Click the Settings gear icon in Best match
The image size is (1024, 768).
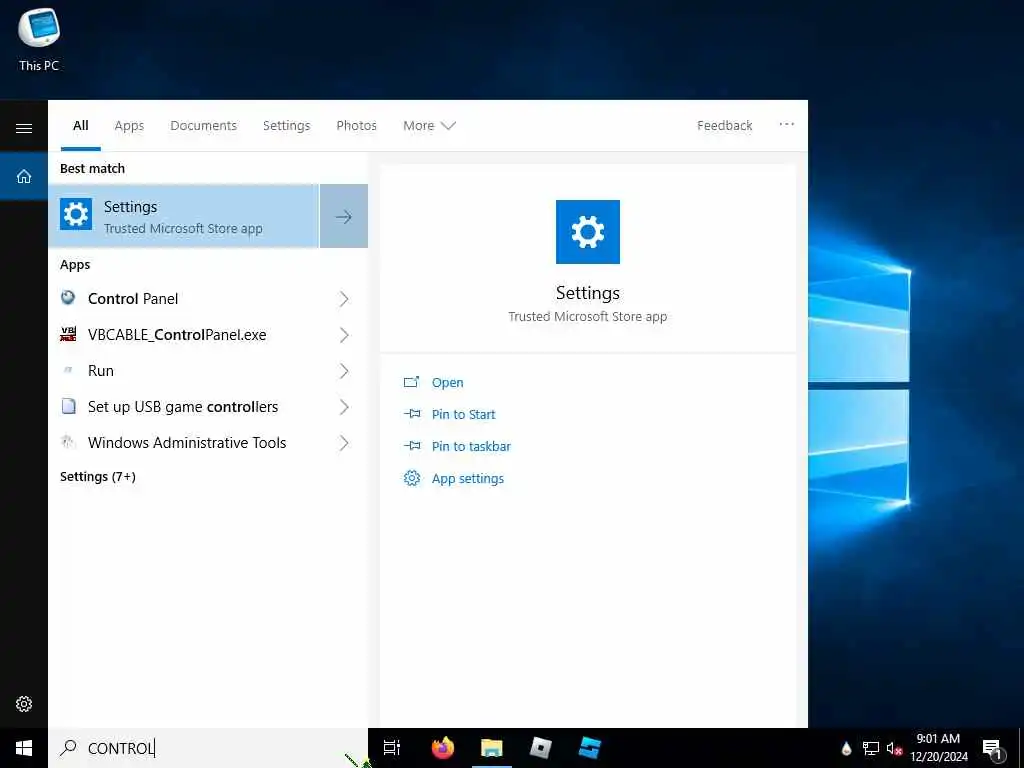click(x=76, y=214)
